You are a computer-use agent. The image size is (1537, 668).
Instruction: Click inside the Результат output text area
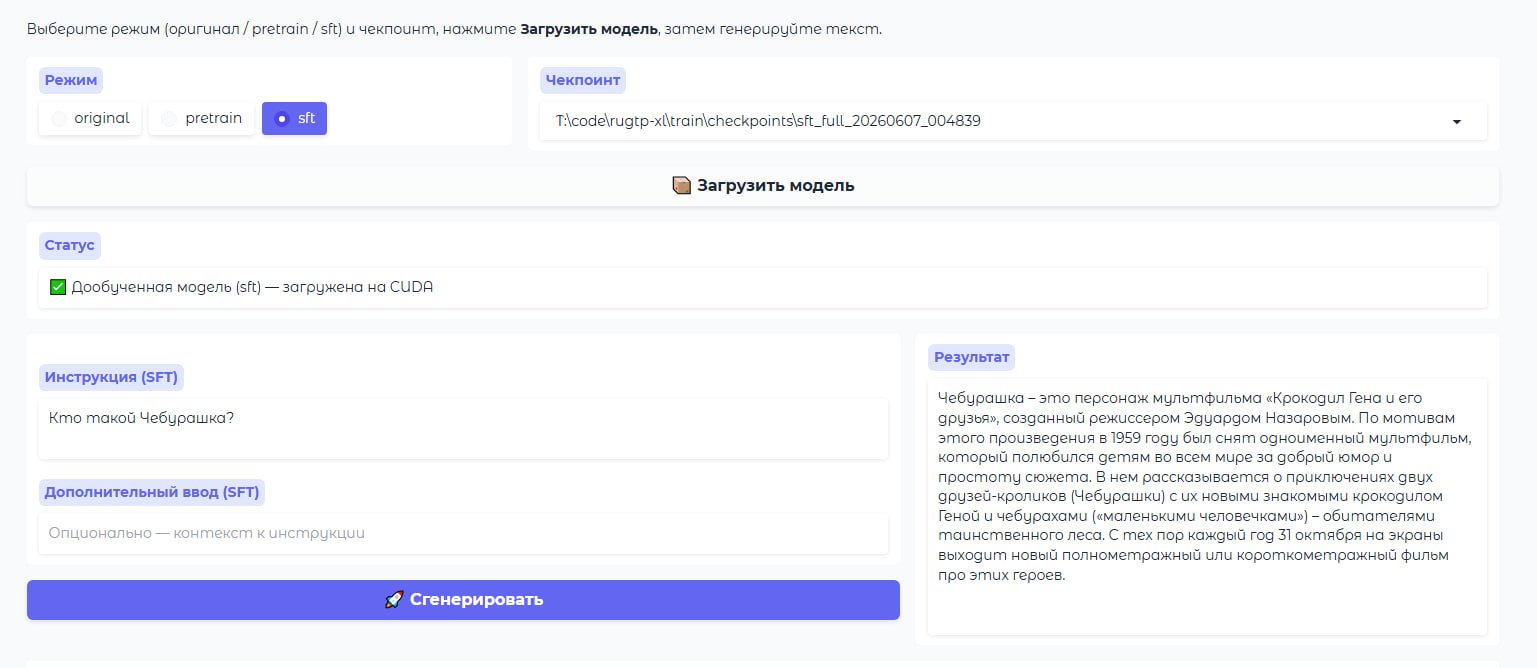(x=1207, y=506)
